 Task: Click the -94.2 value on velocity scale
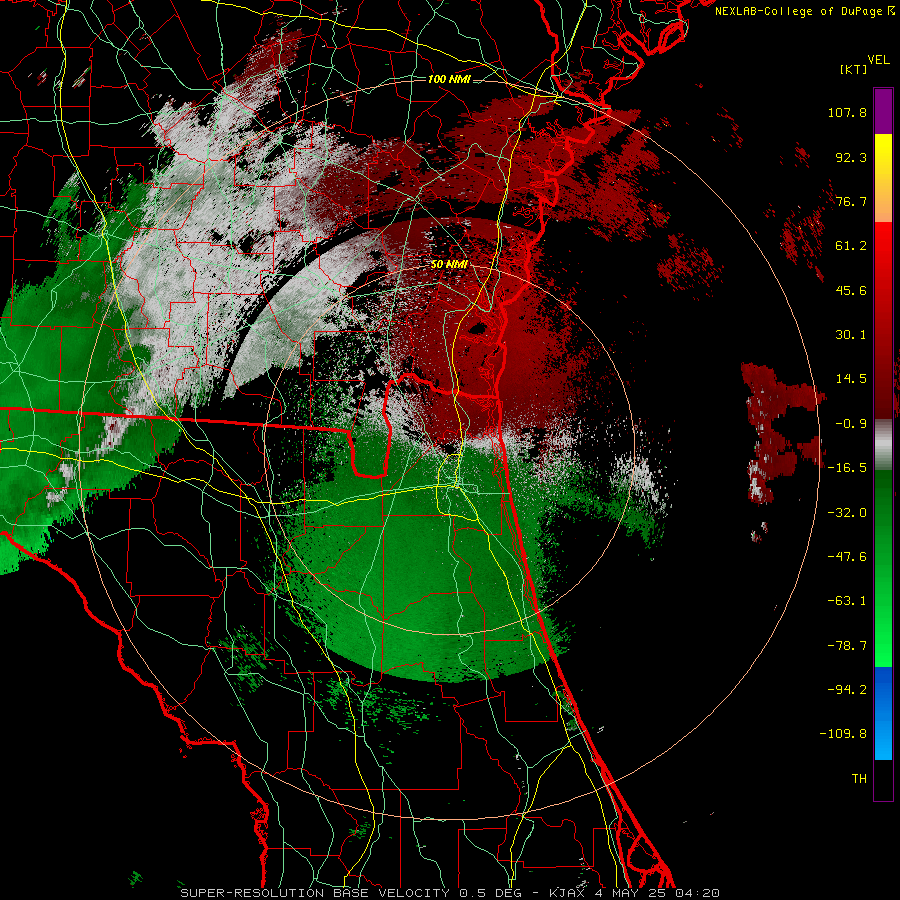pos(847,690)
